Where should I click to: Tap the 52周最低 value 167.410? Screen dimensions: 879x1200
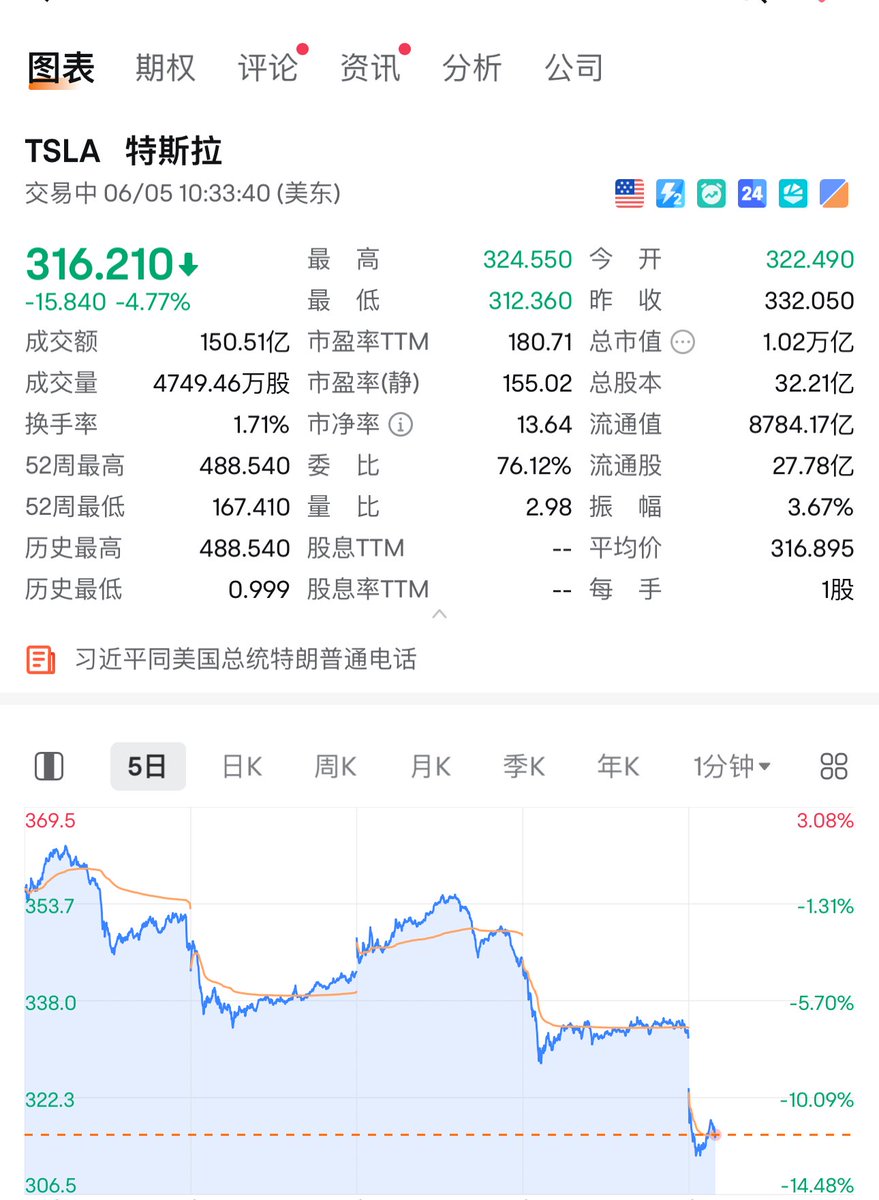click(251, 507)
